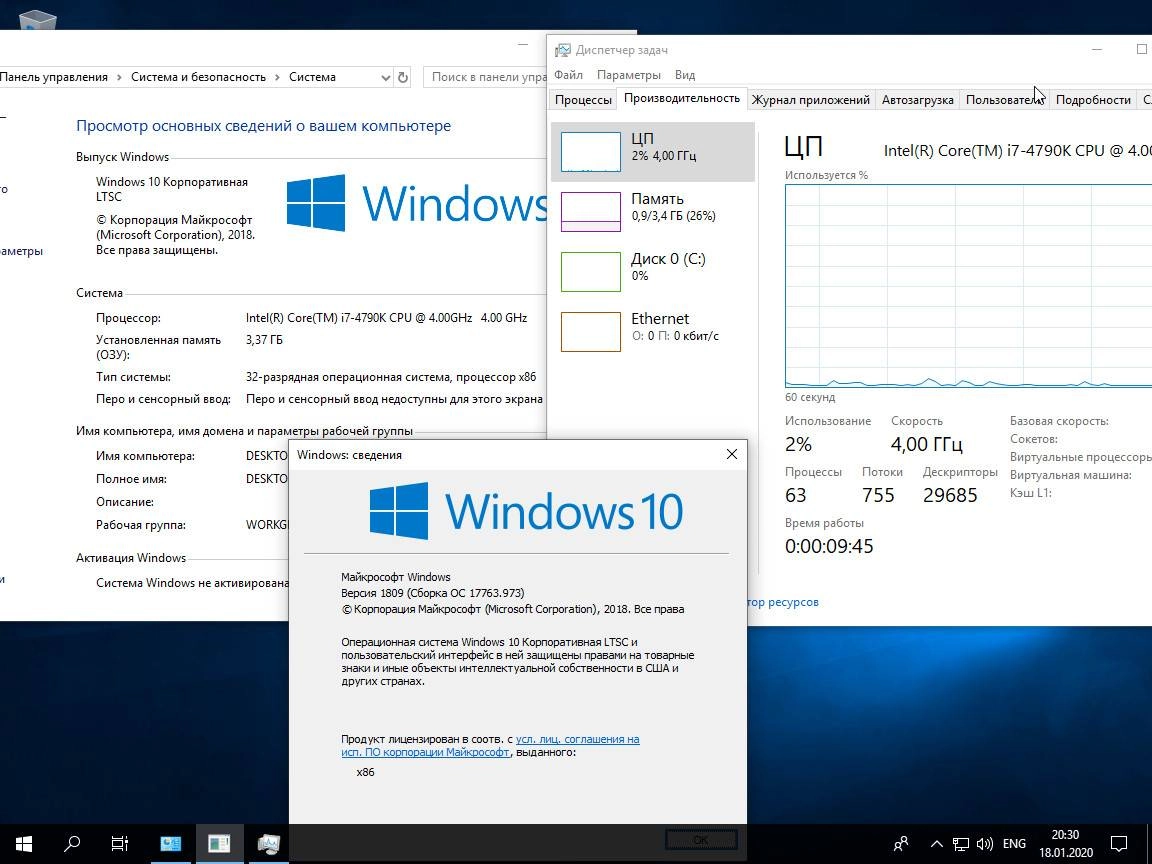Click the '755' threads value
The width and height of the screenshot is (1152, 864).
click(879, 495)
